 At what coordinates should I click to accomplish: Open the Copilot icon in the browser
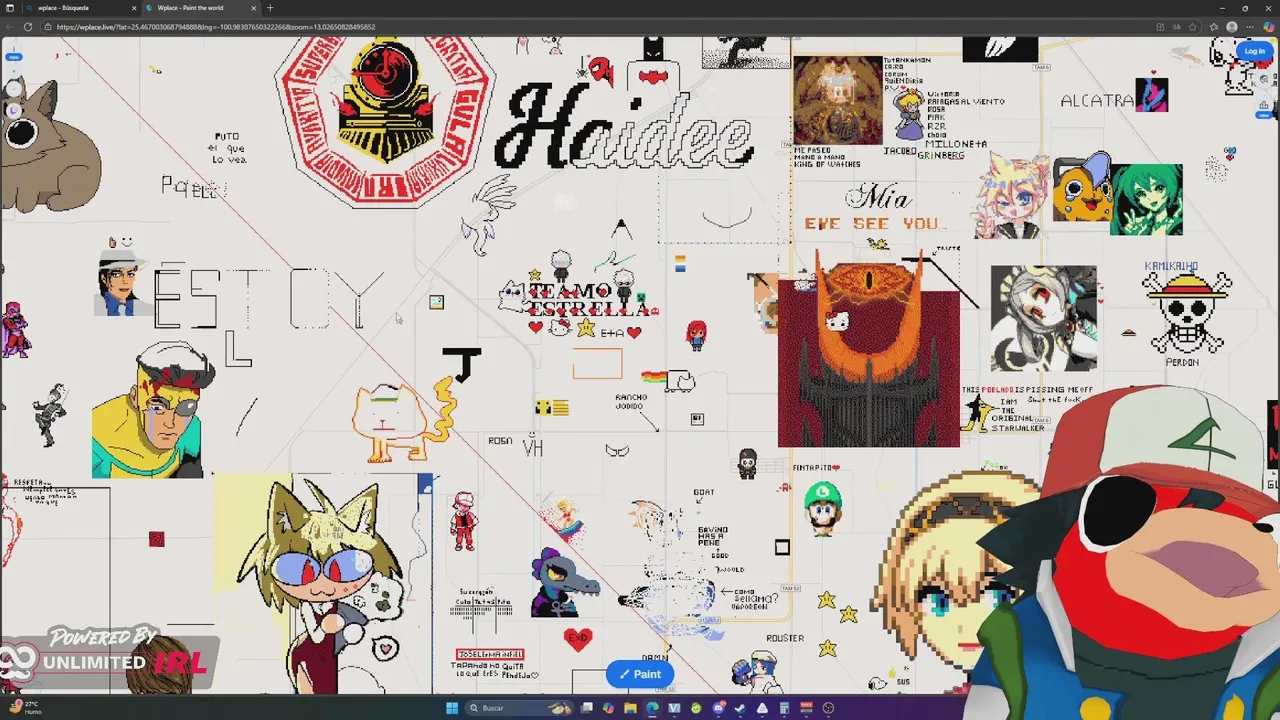(1269, 27)
